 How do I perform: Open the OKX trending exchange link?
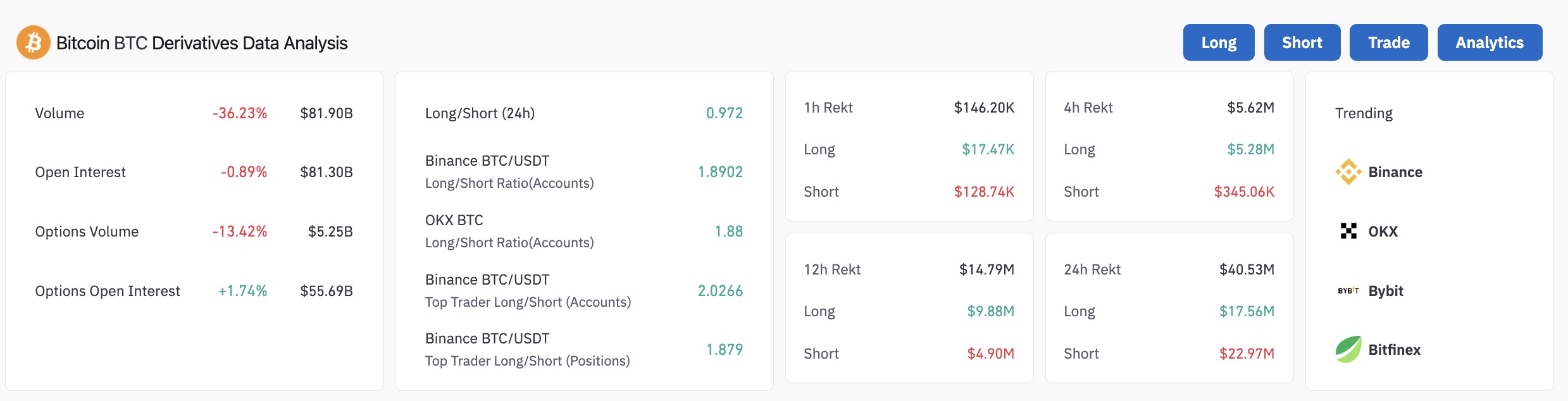click(x=1383, y=231)
